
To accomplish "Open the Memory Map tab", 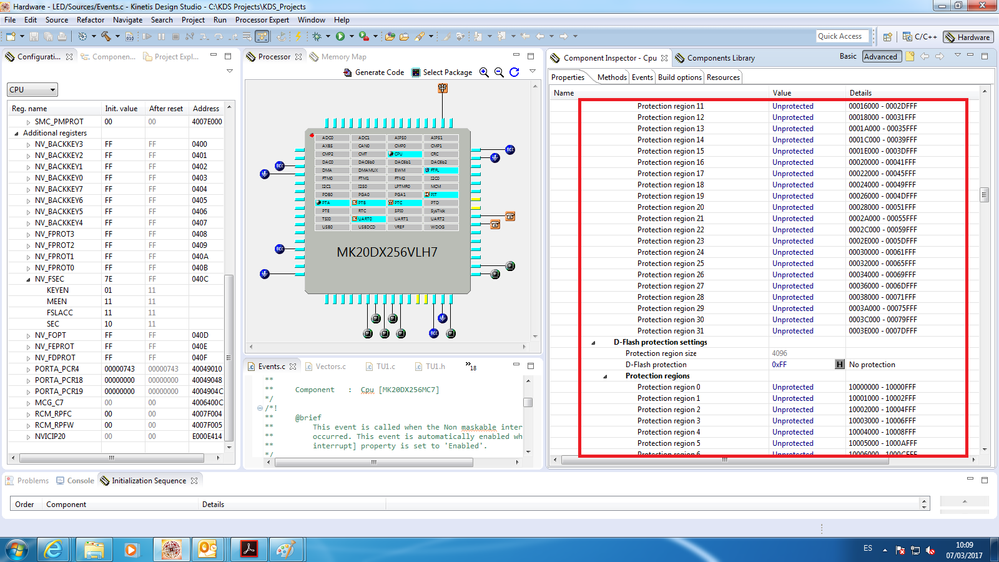I will (x=338, y=57).
